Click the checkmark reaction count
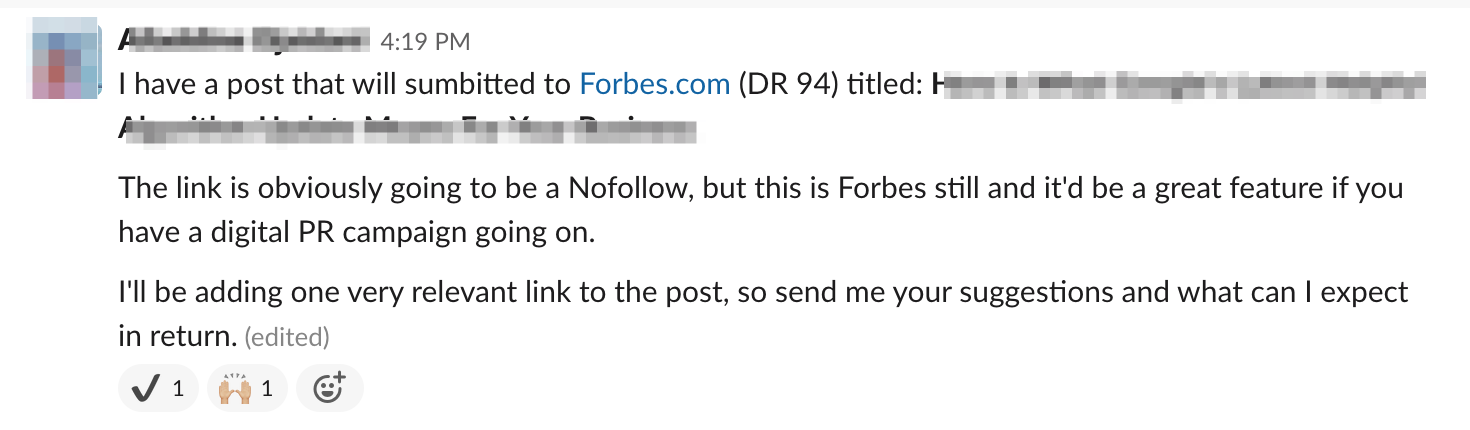Viewport: 1470px width, 430px height. pos(178,388)
